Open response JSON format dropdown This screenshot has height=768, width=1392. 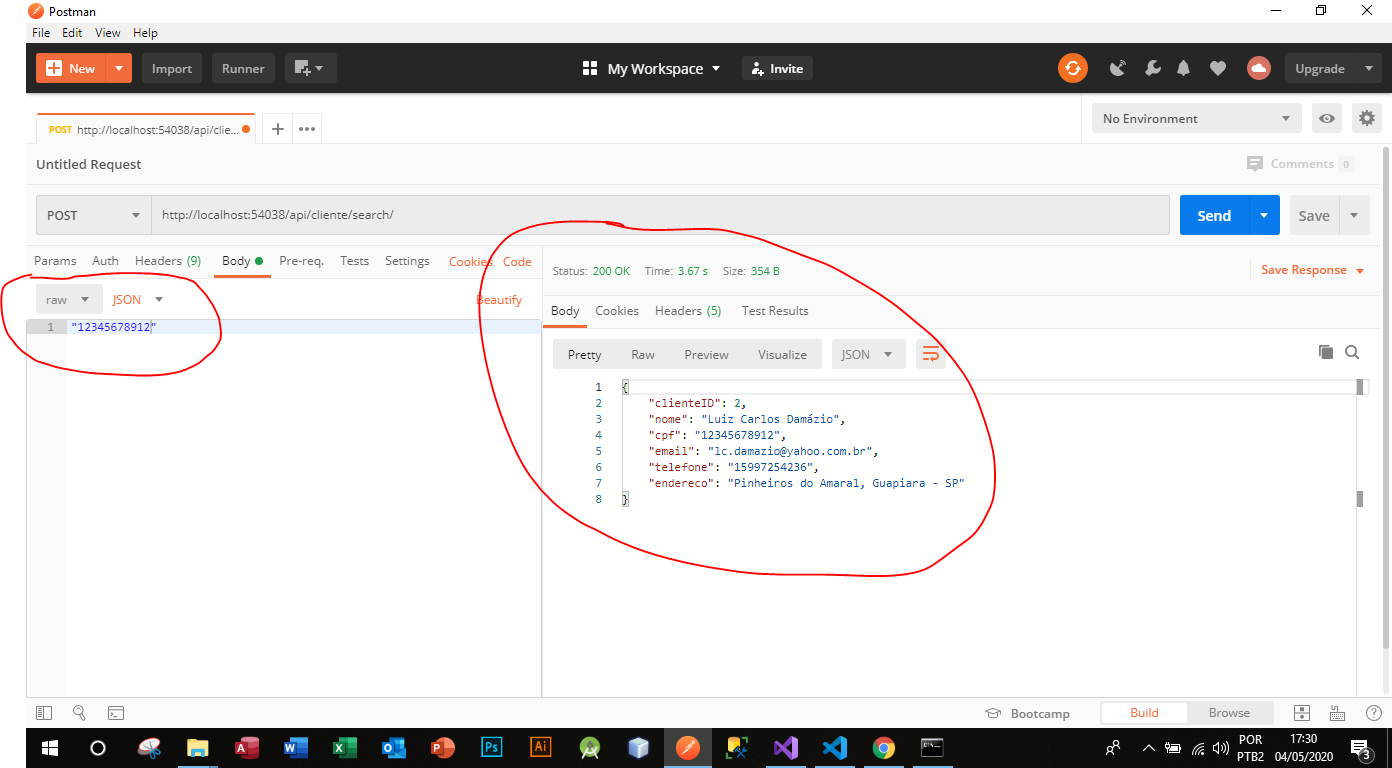coord(868,354)
